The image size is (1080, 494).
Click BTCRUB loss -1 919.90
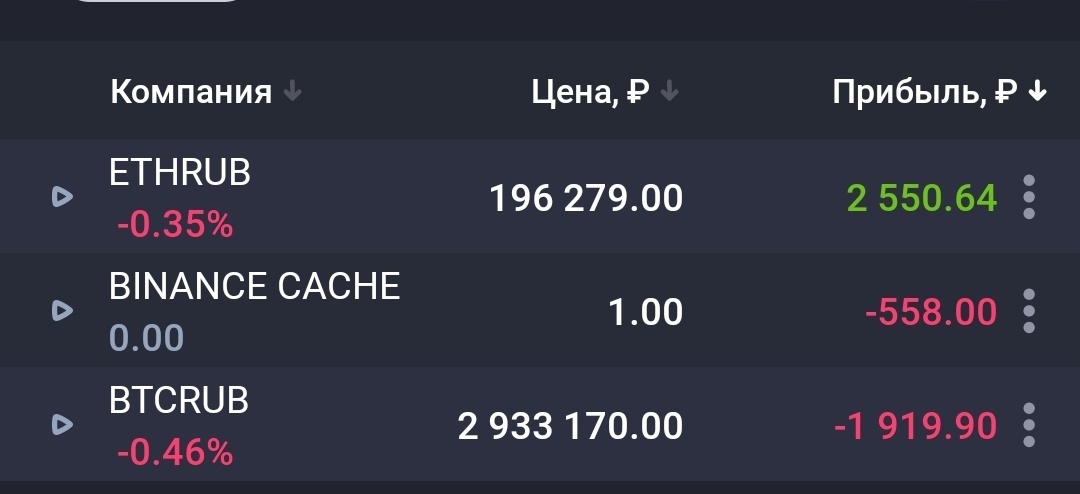915,426
